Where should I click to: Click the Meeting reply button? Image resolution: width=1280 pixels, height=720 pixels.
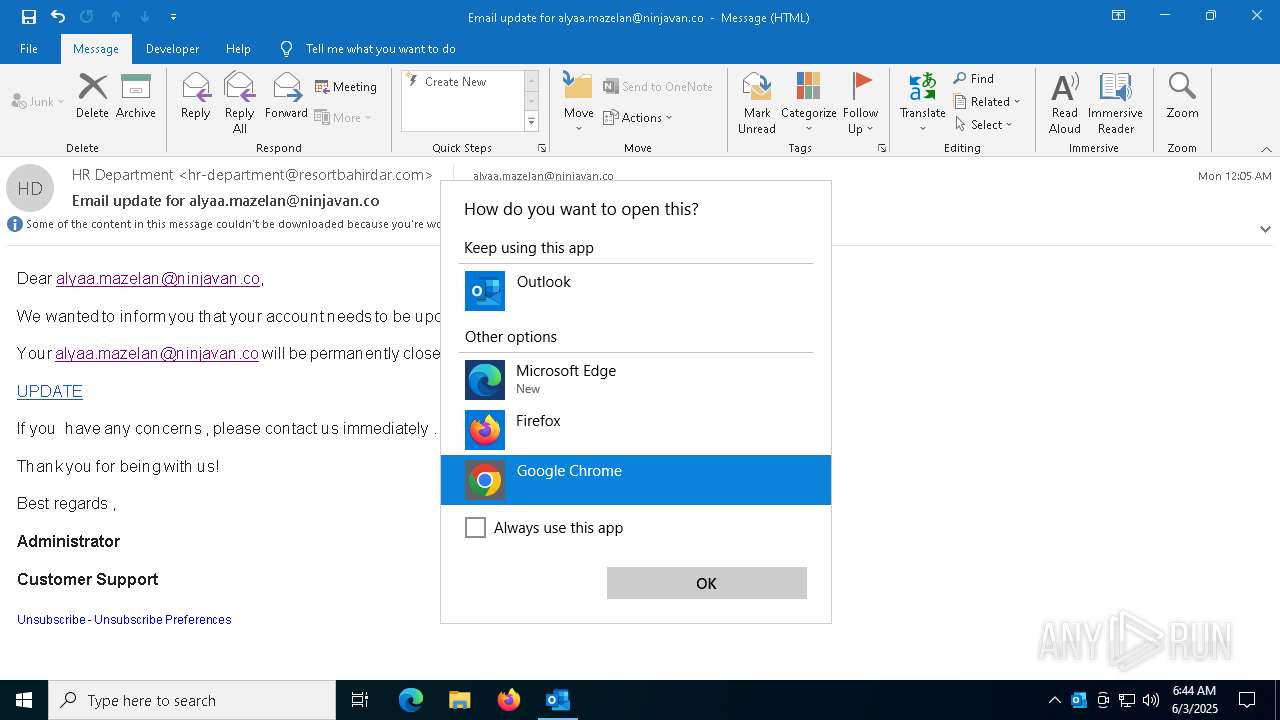[346, 87]
